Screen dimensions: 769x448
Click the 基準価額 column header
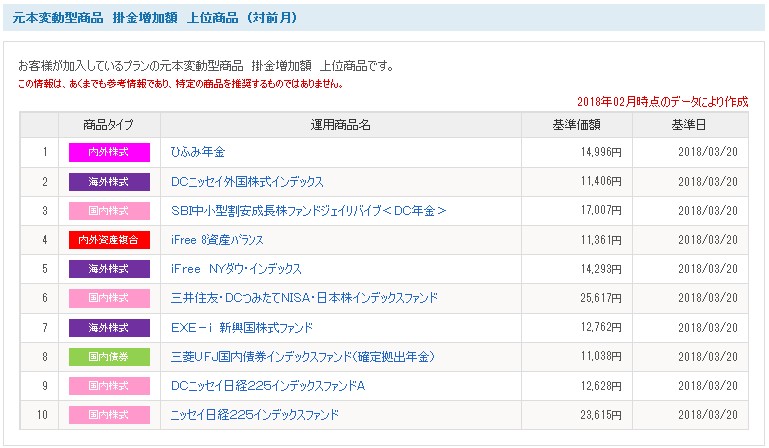coord(577,125)
